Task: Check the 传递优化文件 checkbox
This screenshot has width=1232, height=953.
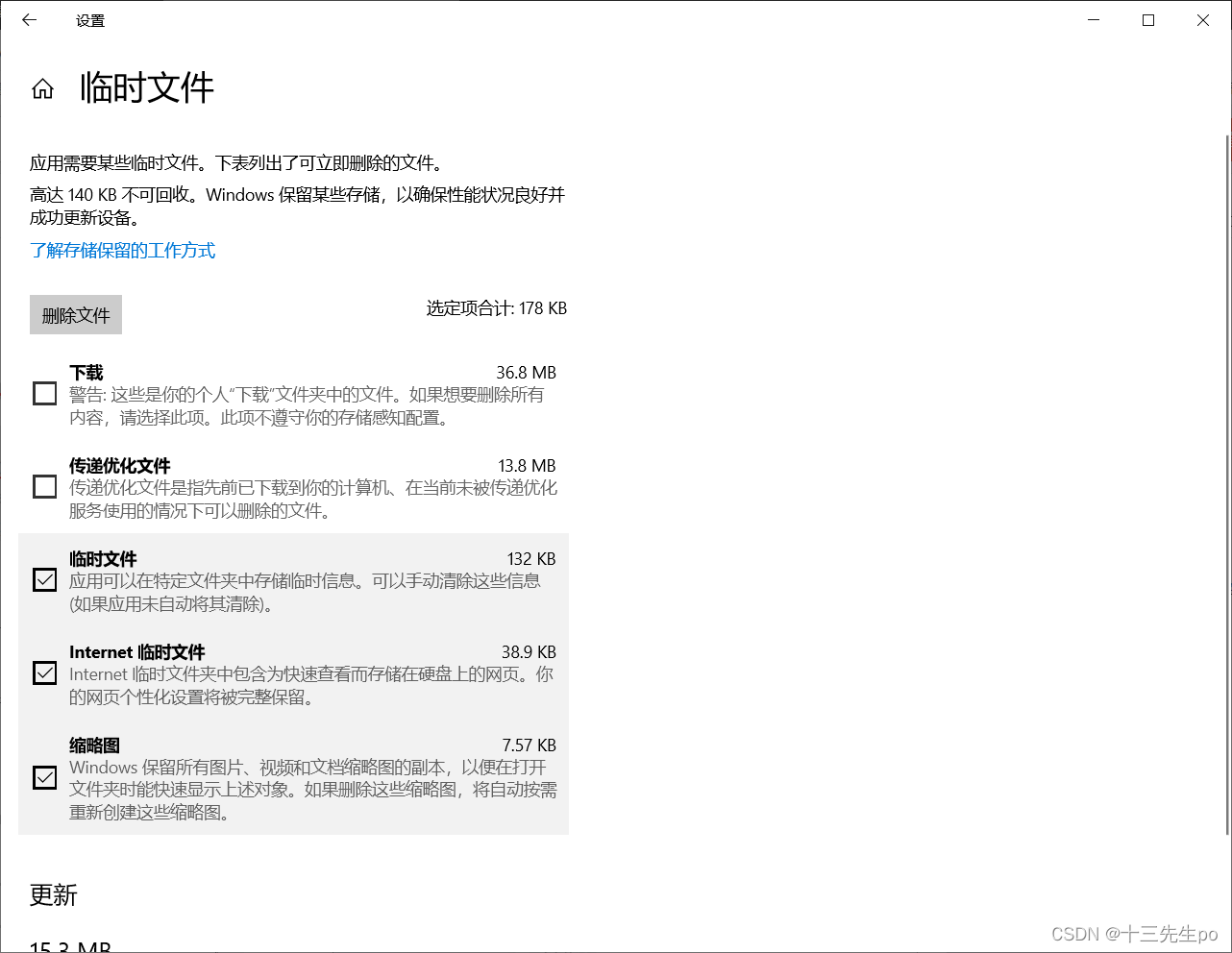Action: pos(44,486)
